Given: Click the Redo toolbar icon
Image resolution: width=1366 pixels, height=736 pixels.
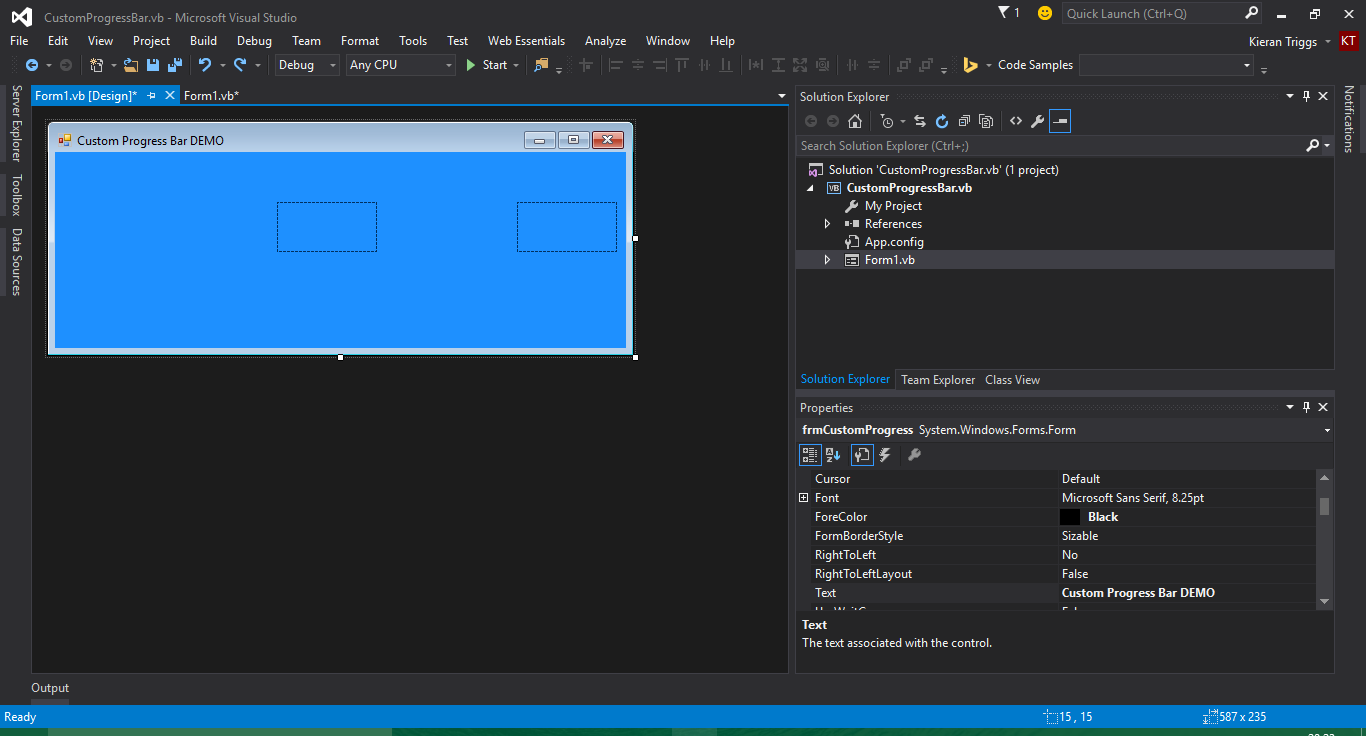Looking at the screenshot, I should [x=240, y=65].
